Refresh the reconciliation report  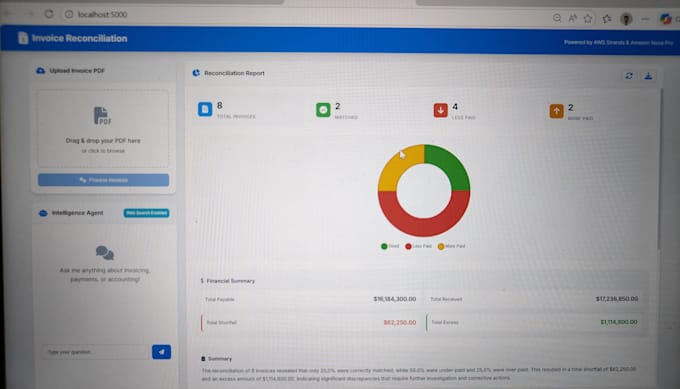(629, 76)
